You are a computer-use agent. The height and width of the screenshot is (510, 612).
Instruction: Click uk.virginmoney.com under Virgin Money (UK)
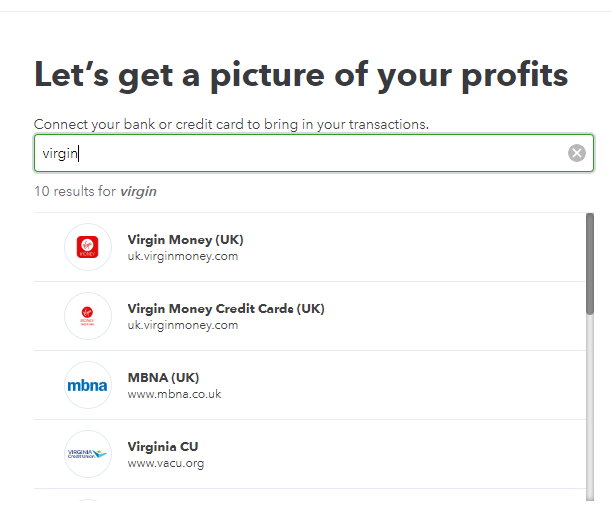coord(183,256)
